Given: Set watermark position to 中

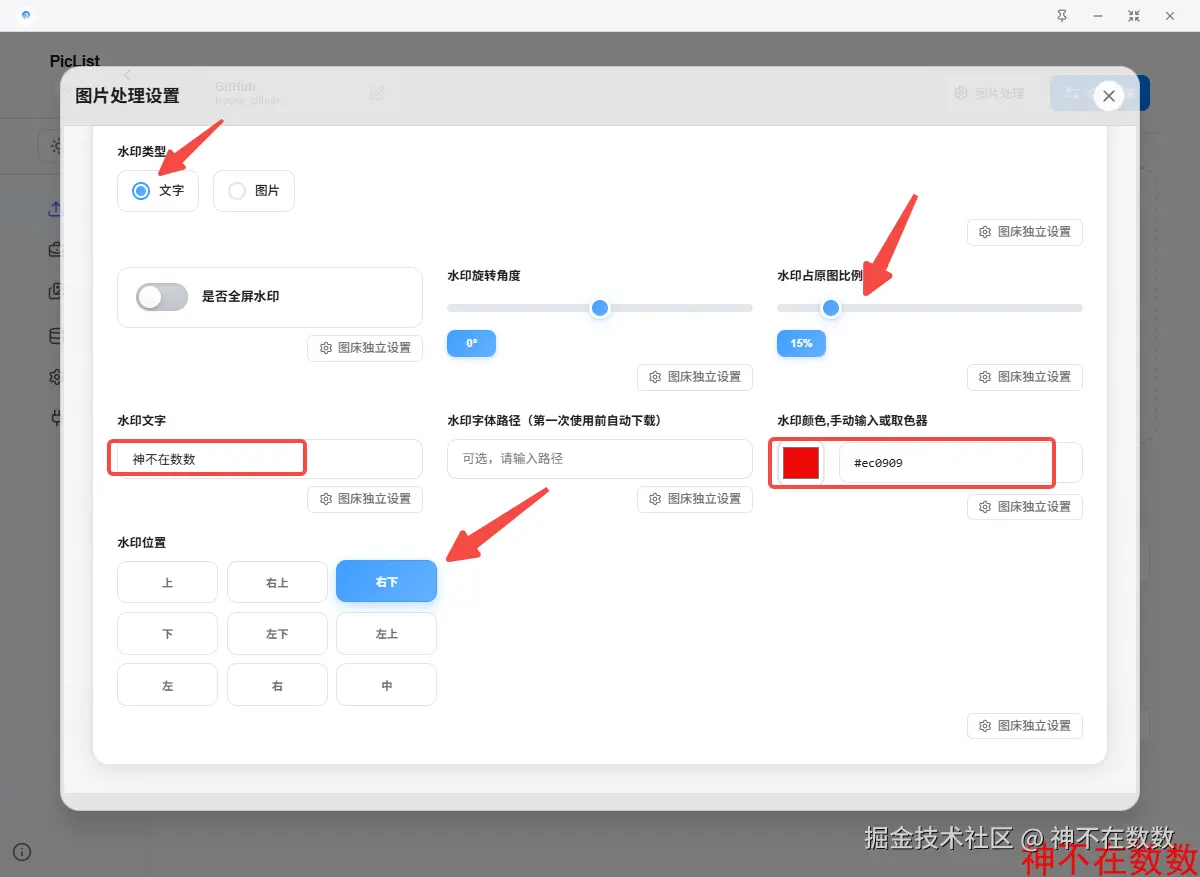Looking at the screenshot, I should [x=386, y=685].
